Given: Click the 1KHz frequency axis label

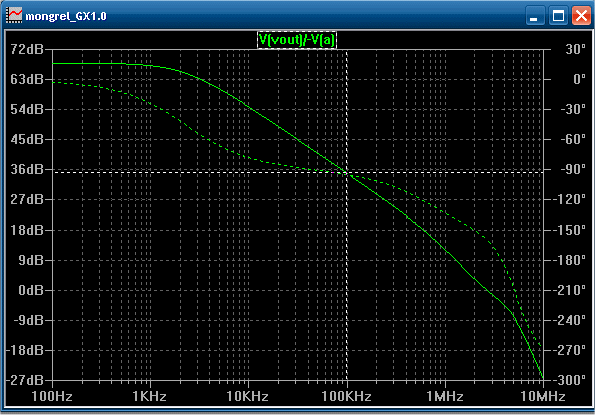Looking at the screenshot, I should [149, 396].
